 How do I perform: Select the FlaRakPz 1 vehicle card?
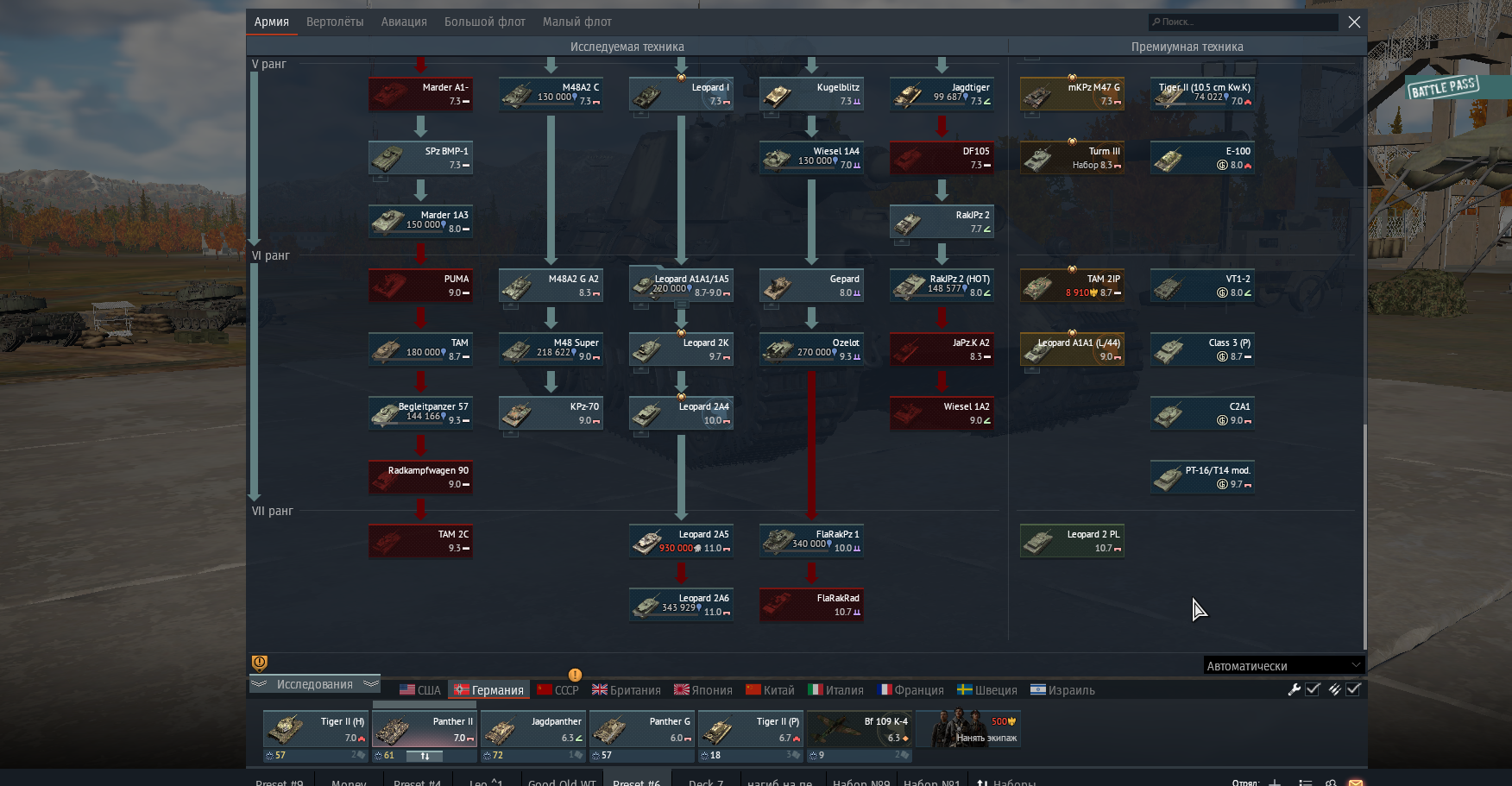coord(811,541)
